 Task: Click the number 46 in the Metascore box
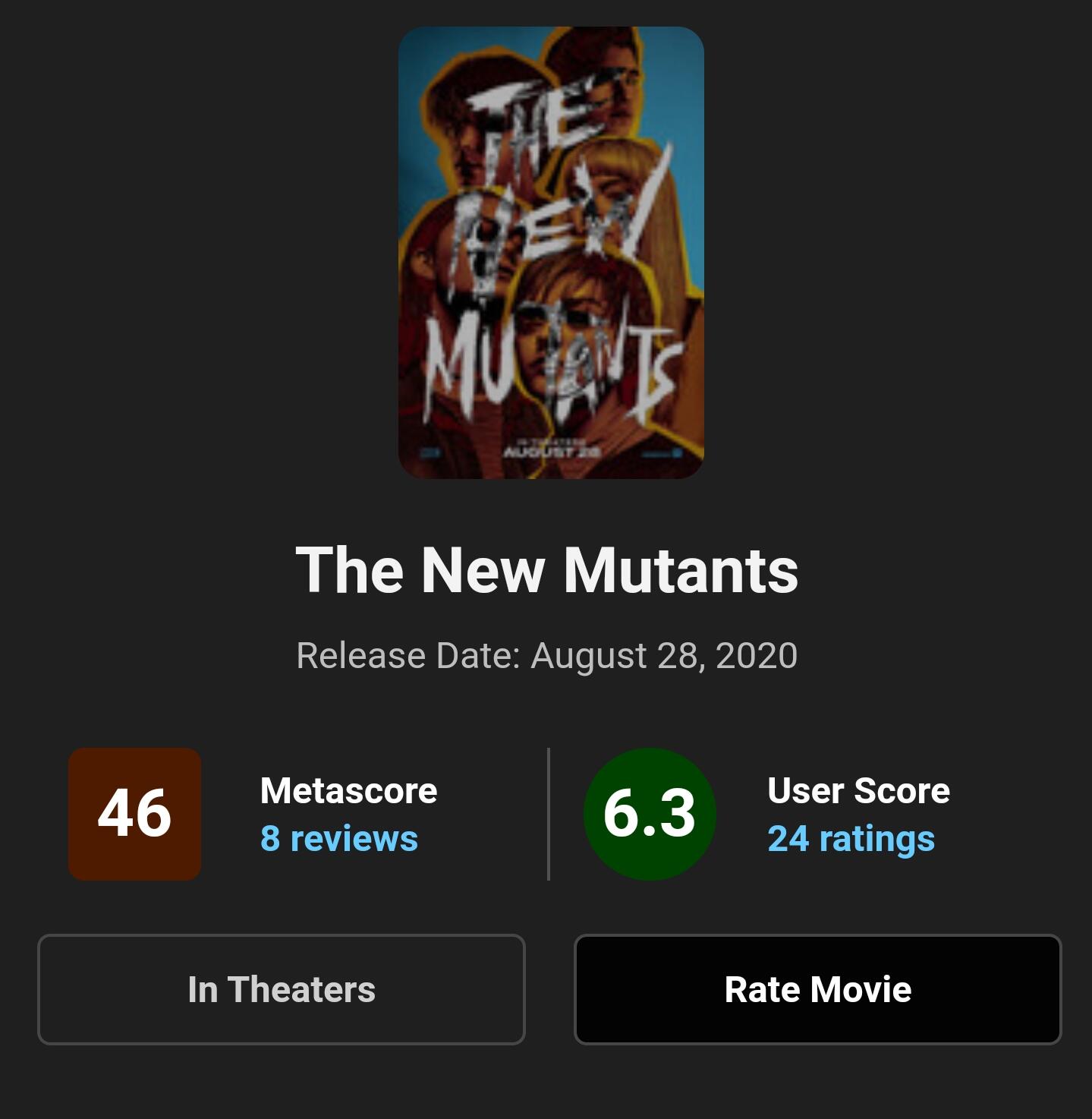[134, 814]
